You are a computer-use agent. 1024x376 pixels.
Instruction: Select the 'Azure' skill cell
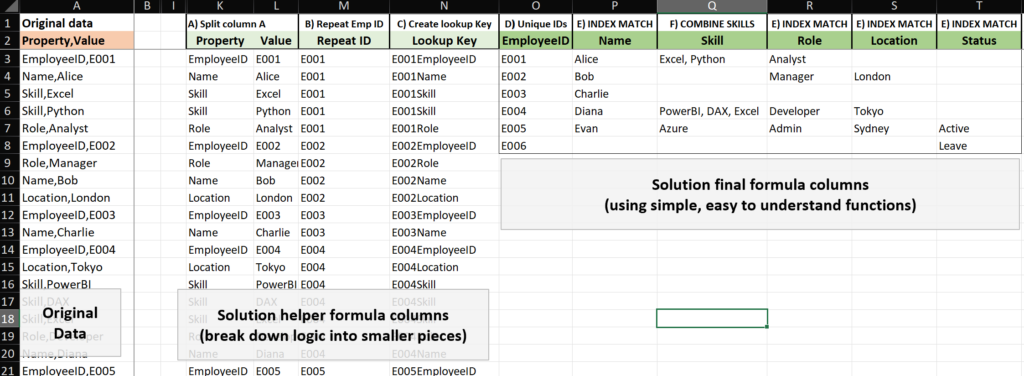pos(712,129)
